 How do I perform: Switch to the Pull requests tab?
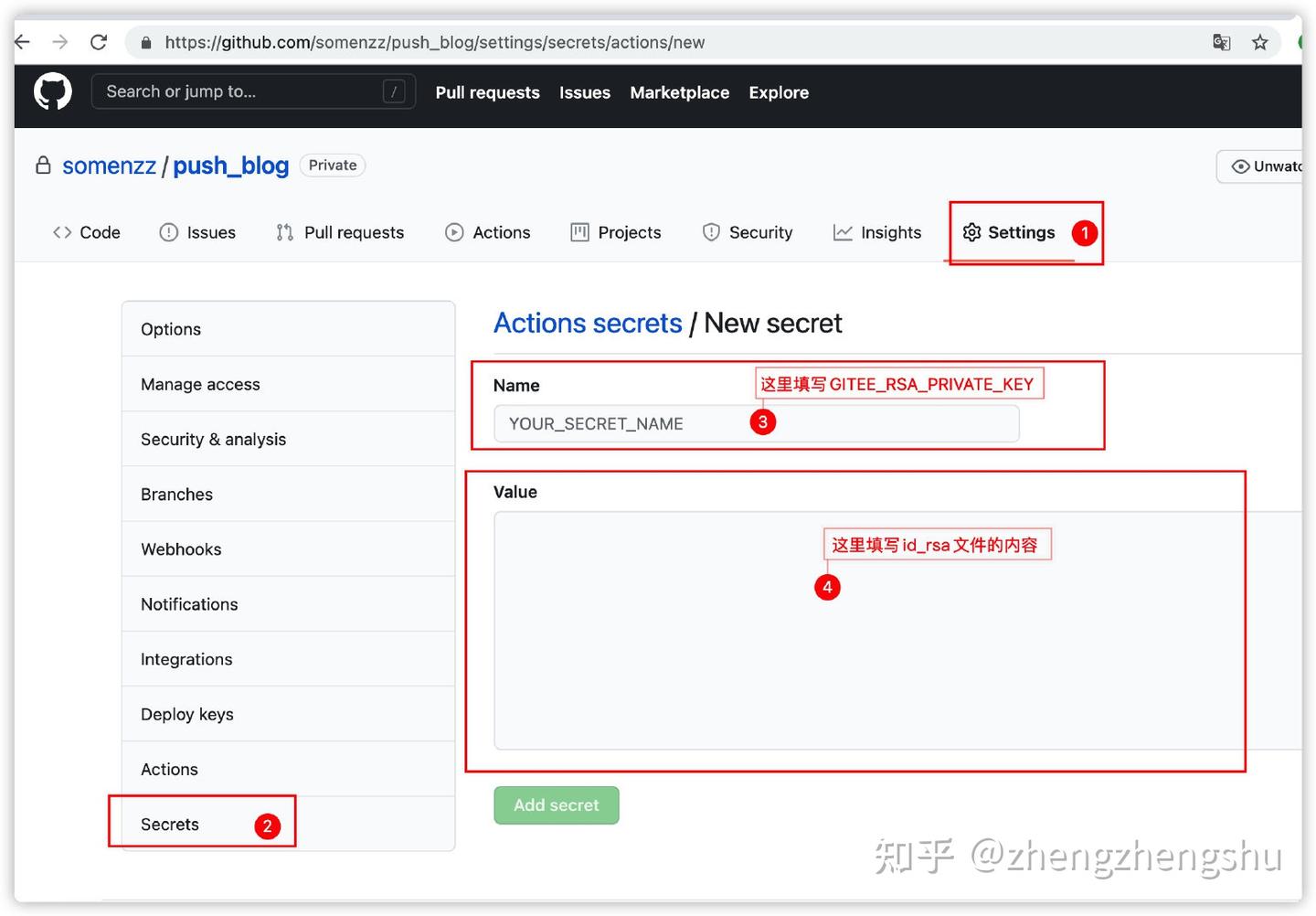click(353, 232)
